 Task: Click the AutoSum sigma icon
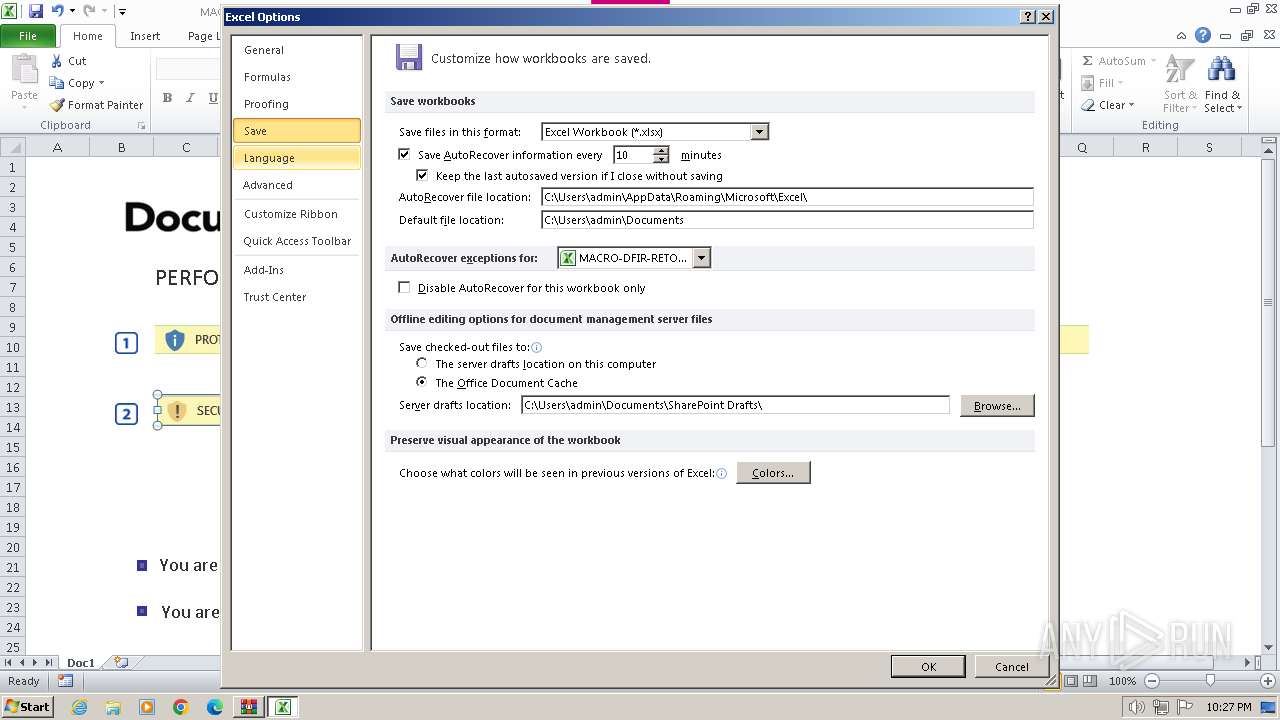[1088, 61]
